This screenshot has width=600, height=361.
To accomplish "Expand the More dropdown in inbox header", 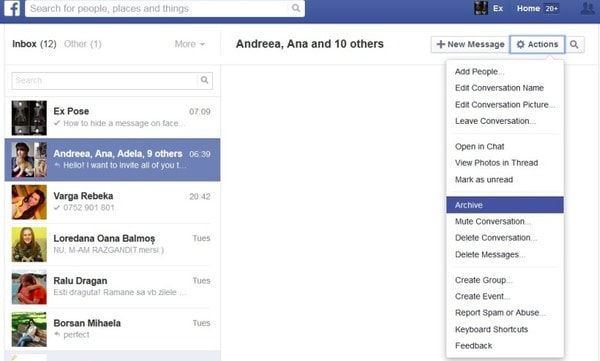I will coord(190,44).
